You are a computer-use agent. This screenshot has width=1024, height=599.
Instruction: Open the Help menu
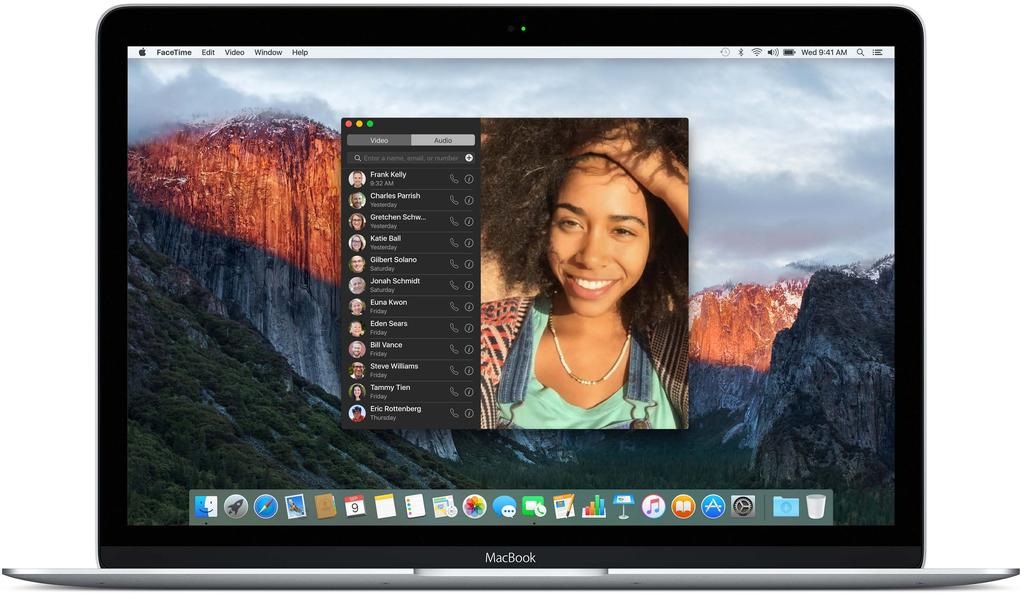click(300, 52)
